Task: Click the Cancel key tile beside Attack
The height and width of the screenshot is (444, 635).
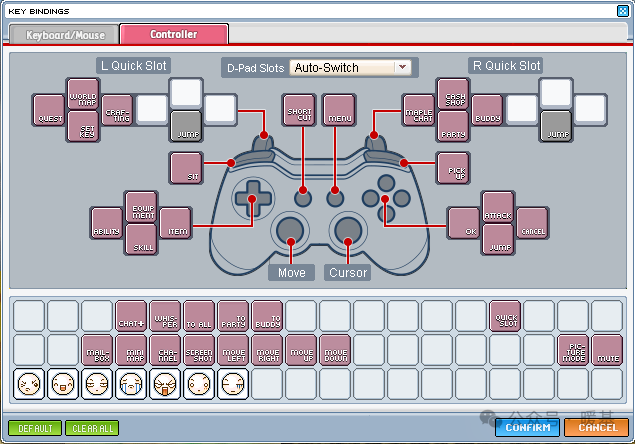Action: click(533, 223)
